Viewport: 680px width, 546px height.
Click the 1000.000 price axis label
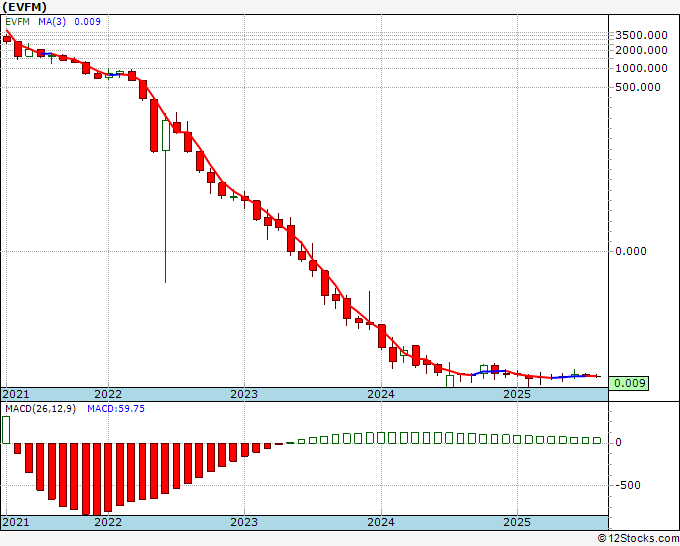click(641, 68)
